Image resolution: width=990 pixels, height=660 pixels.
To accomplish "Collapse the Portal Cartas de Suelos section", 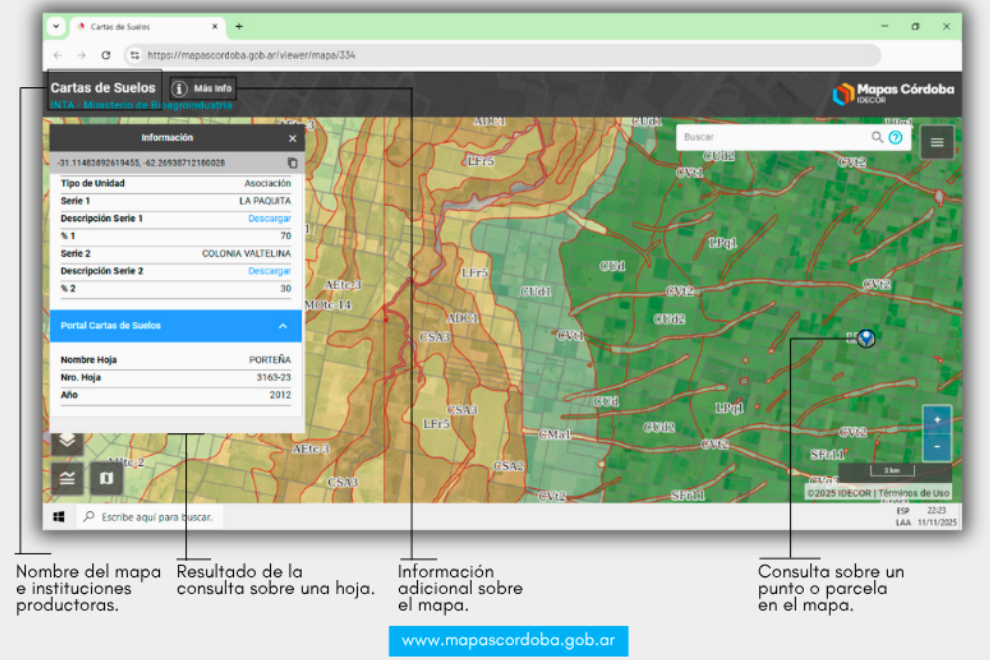I will point(283,326).
